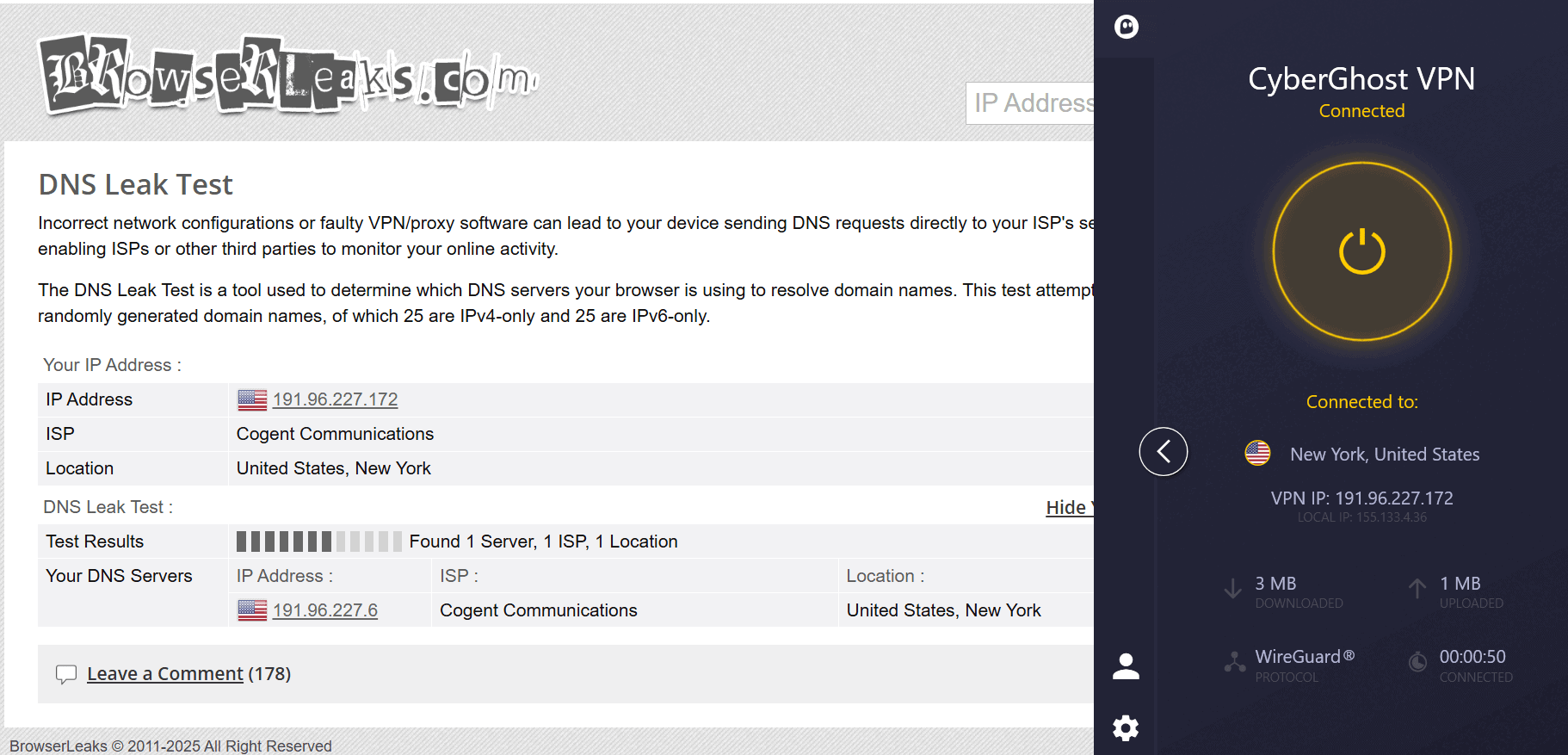Open CyberGhost settings gear icon
The height and width of the screenshot is (755, 1568).
pyautogui.click(x=1126, y=728)
